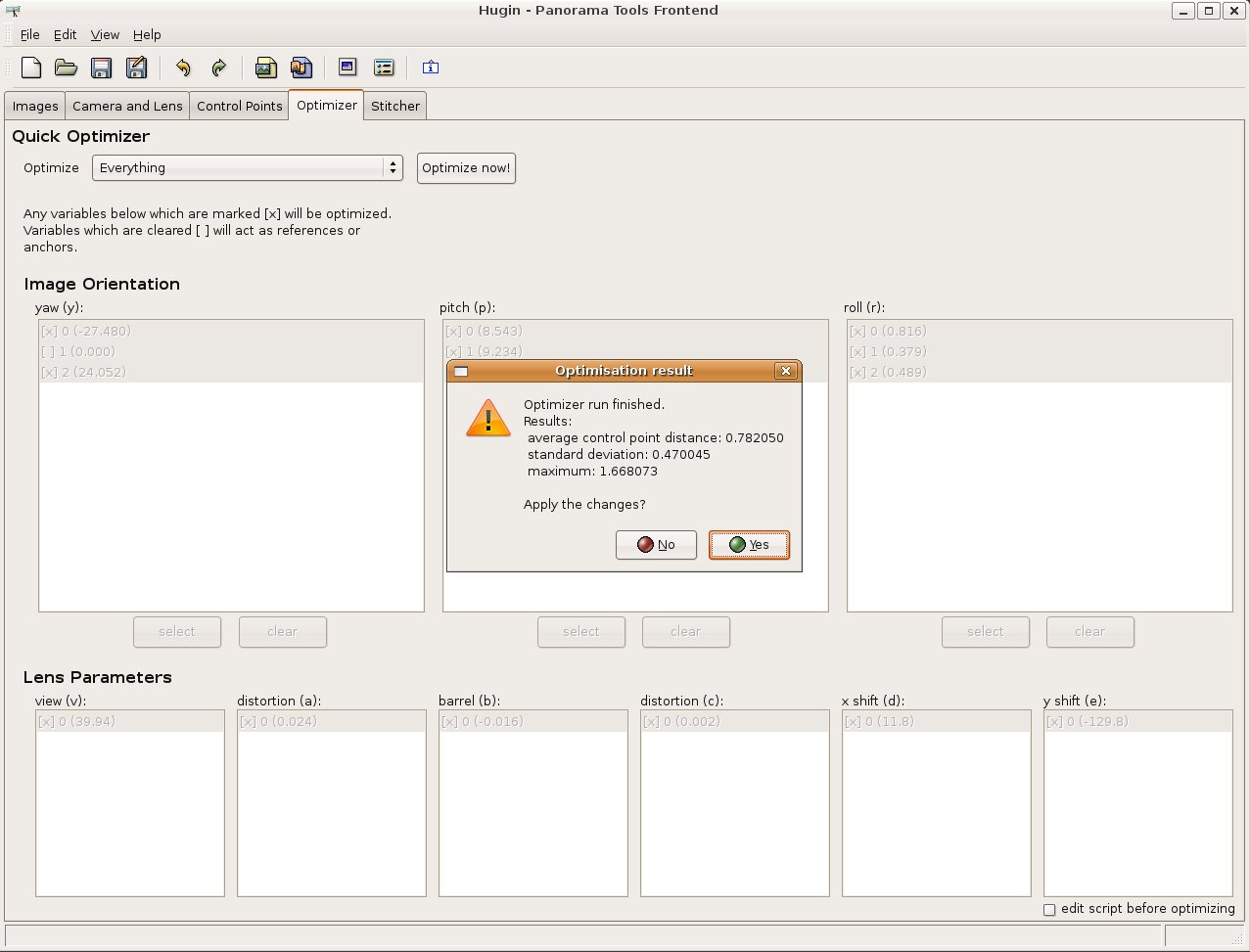Click the average control point distance line

click(x=655, y=438)
